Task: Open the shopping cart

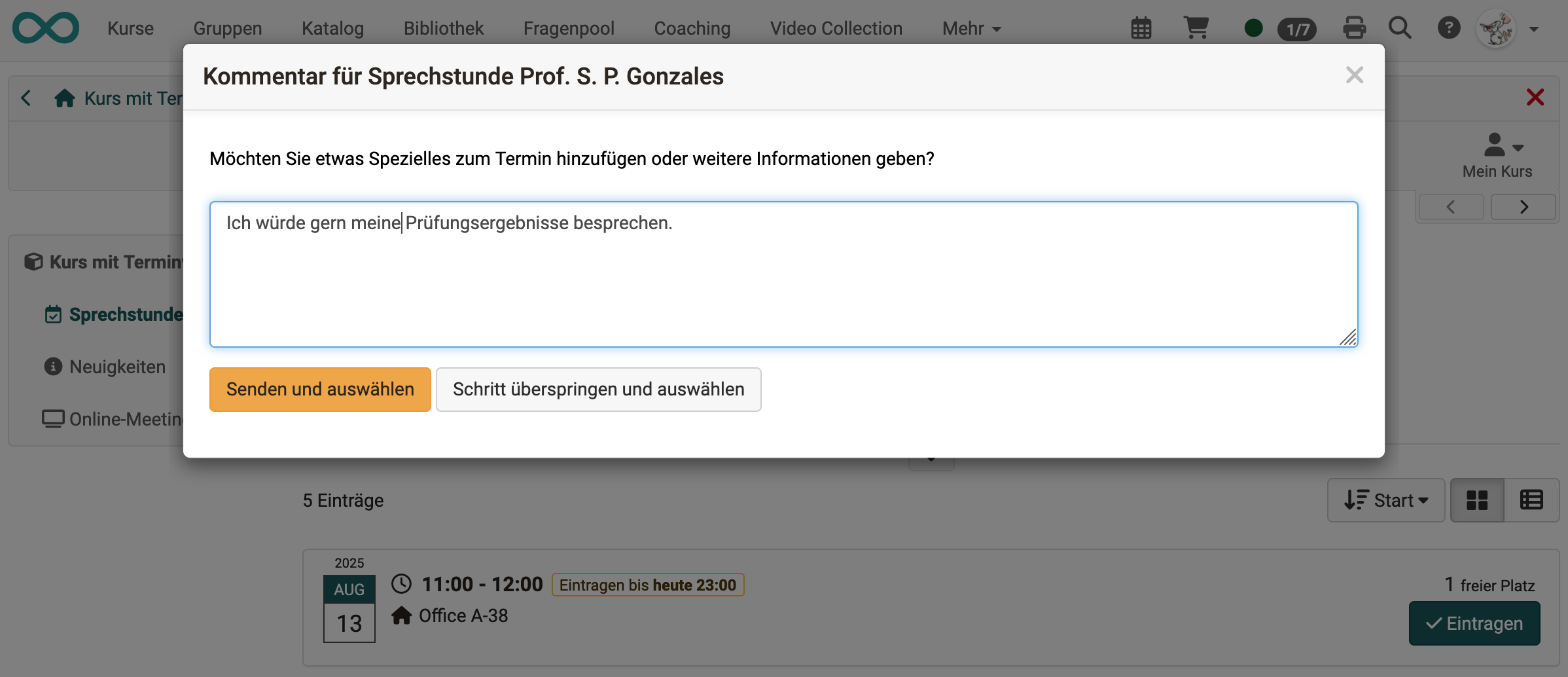Action: 1198,27
